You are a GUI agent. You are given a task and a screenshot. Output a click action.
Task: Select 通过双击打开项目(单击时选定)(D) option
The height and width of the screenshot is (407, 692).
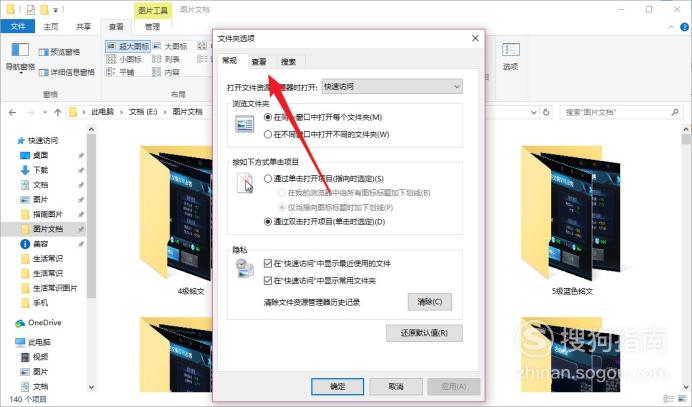click(324, 222)
